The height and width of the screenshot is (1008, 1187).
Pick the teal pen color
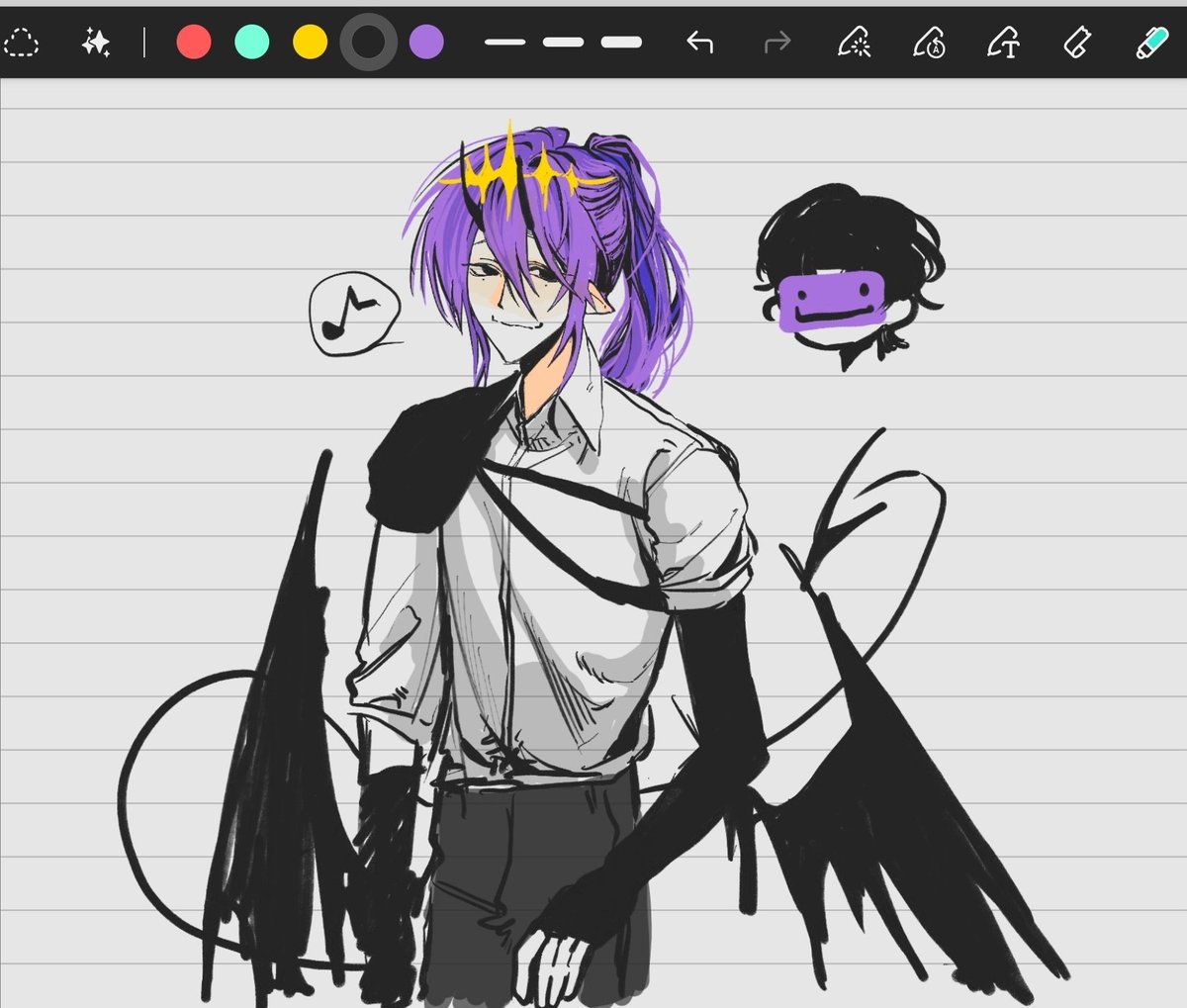click(x=252, y=43)
